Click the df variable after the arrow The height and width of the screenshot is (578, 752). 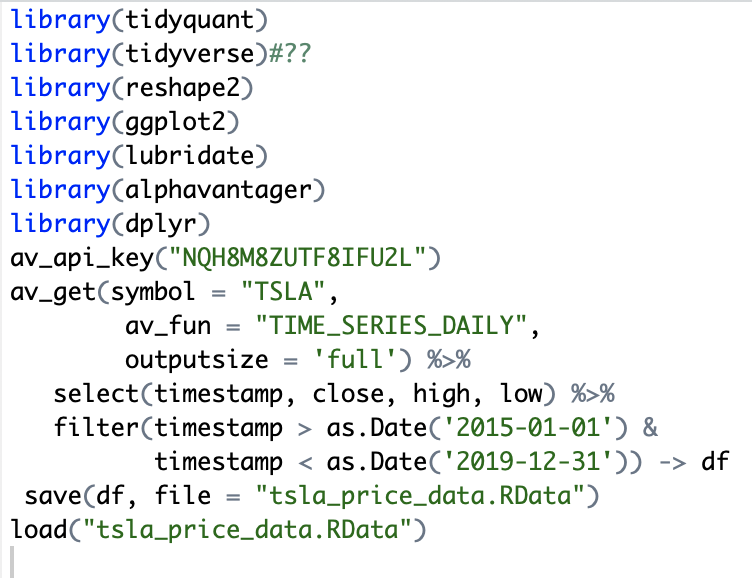[715, 461]
